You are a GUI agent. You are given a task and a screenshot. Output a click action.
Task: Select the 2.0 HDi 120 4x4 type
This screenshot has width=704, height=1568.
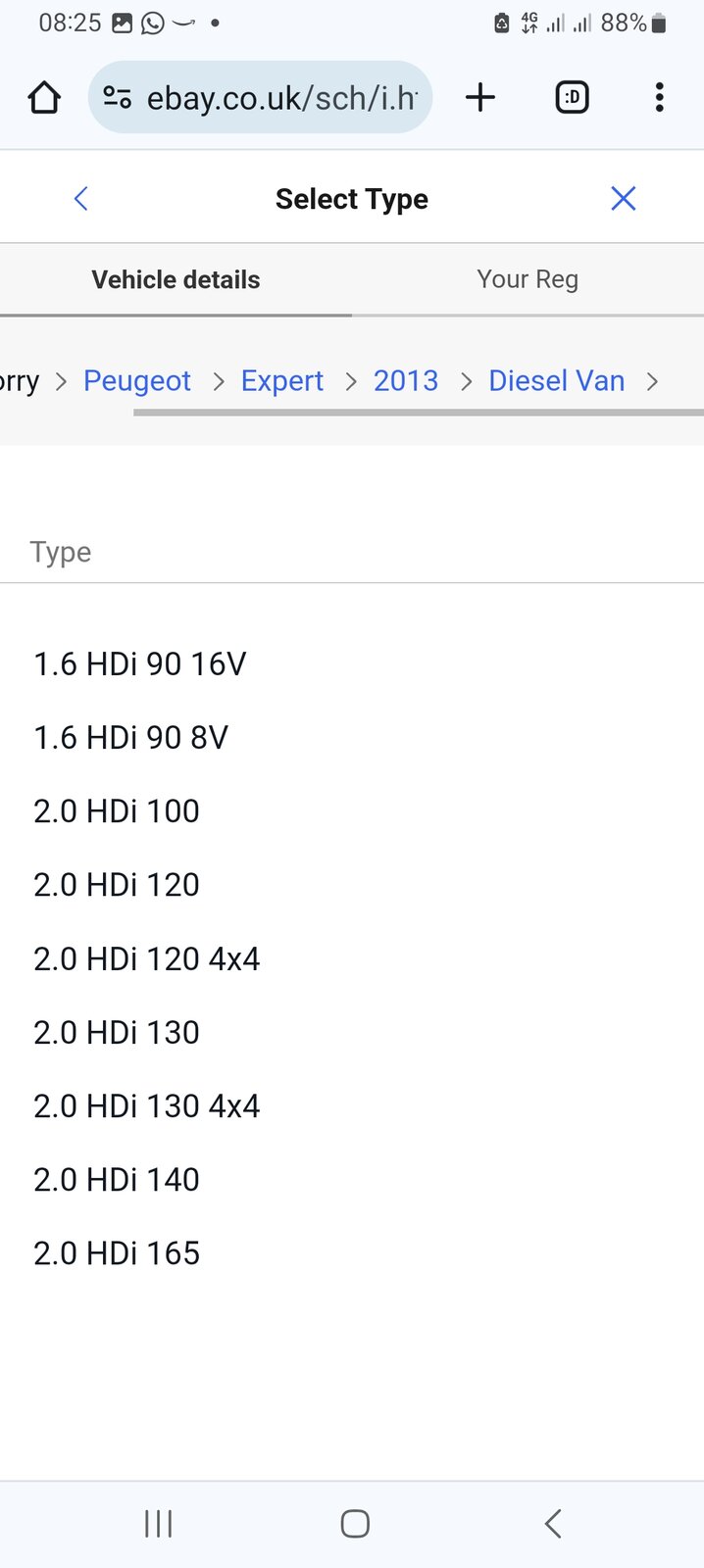(147, 958)
